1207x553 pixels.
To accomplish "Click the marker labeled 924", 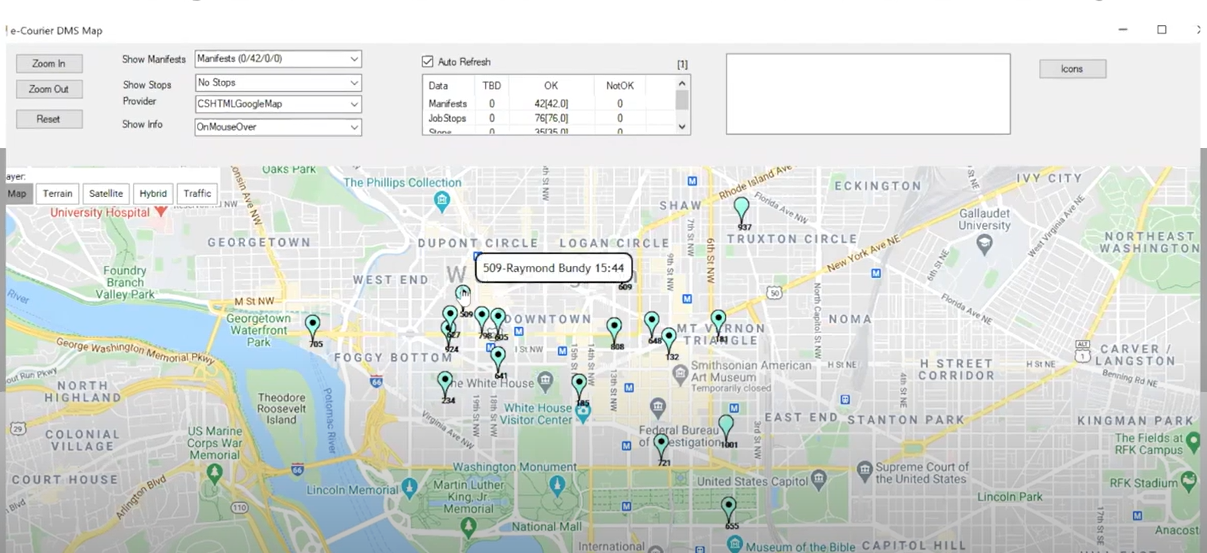I will pos(447,333).
